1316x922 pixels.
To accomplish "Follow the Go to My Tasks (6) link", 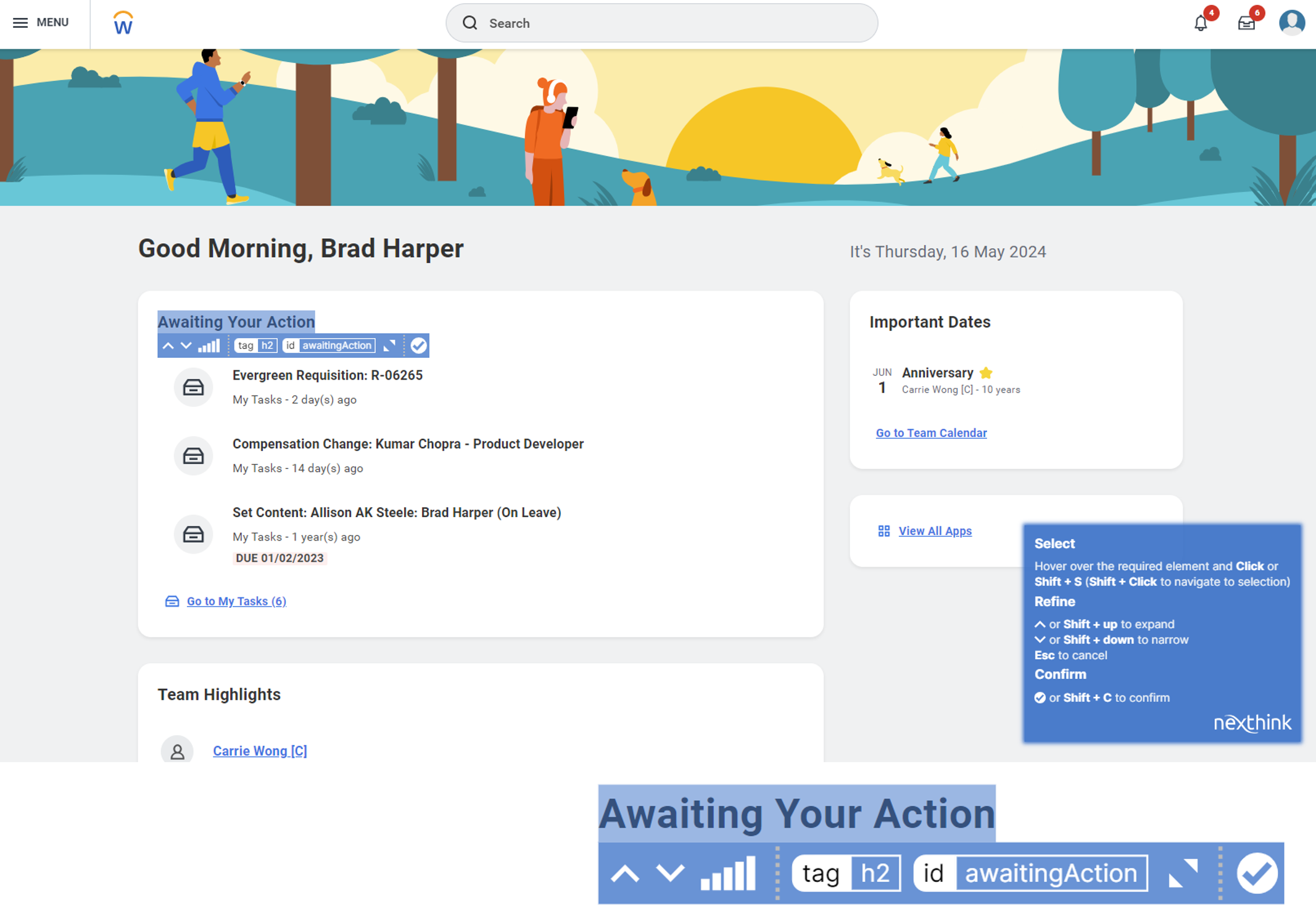I will 236,601.
